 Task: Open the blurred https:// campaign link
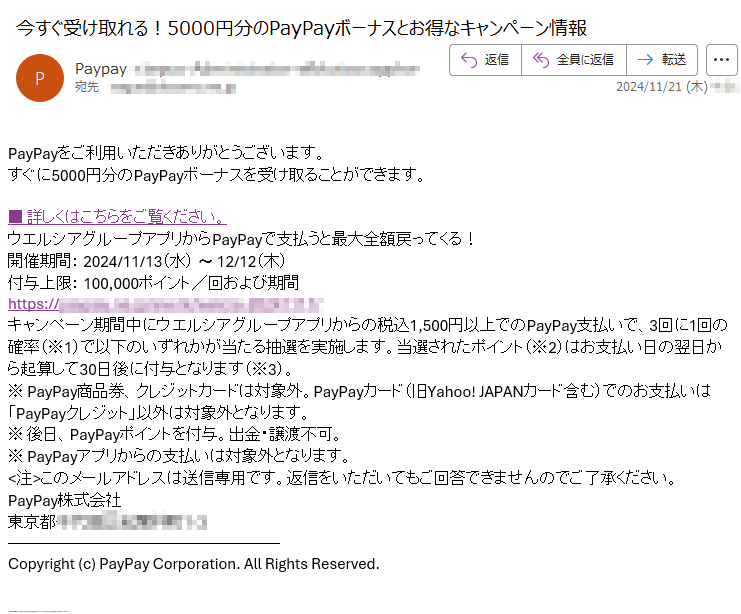[166, 304]
